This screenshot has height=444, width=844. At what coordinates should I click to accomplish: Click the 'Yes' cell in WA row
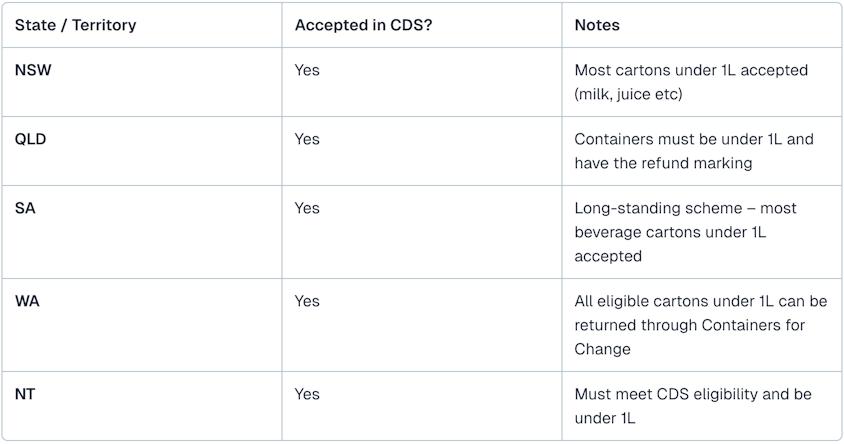[307, 301]
